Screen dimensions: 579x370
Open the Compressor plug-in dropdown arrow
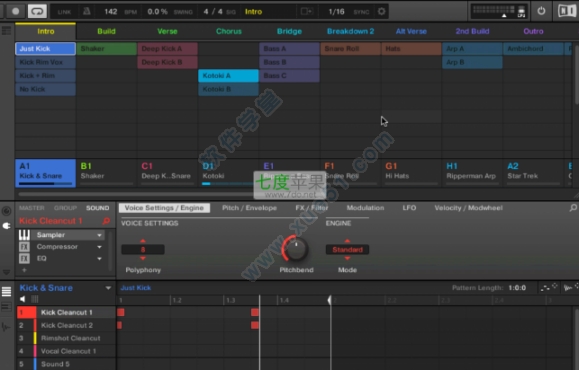(x=99, y=247)
